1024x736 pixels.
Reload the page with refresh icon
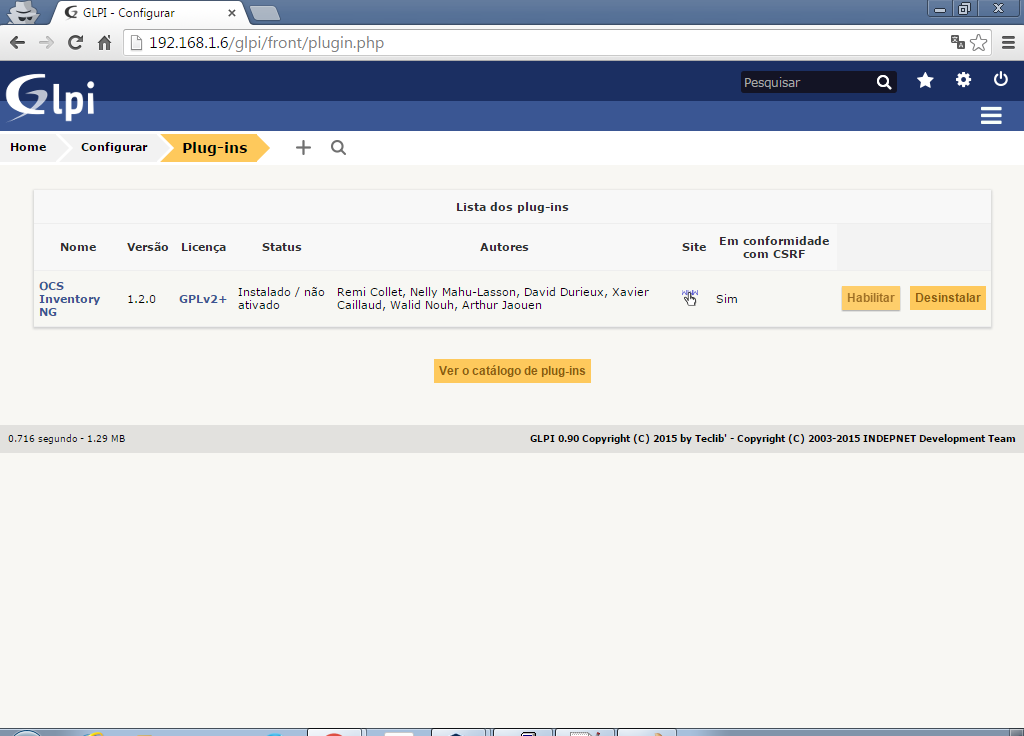point(75,43)
